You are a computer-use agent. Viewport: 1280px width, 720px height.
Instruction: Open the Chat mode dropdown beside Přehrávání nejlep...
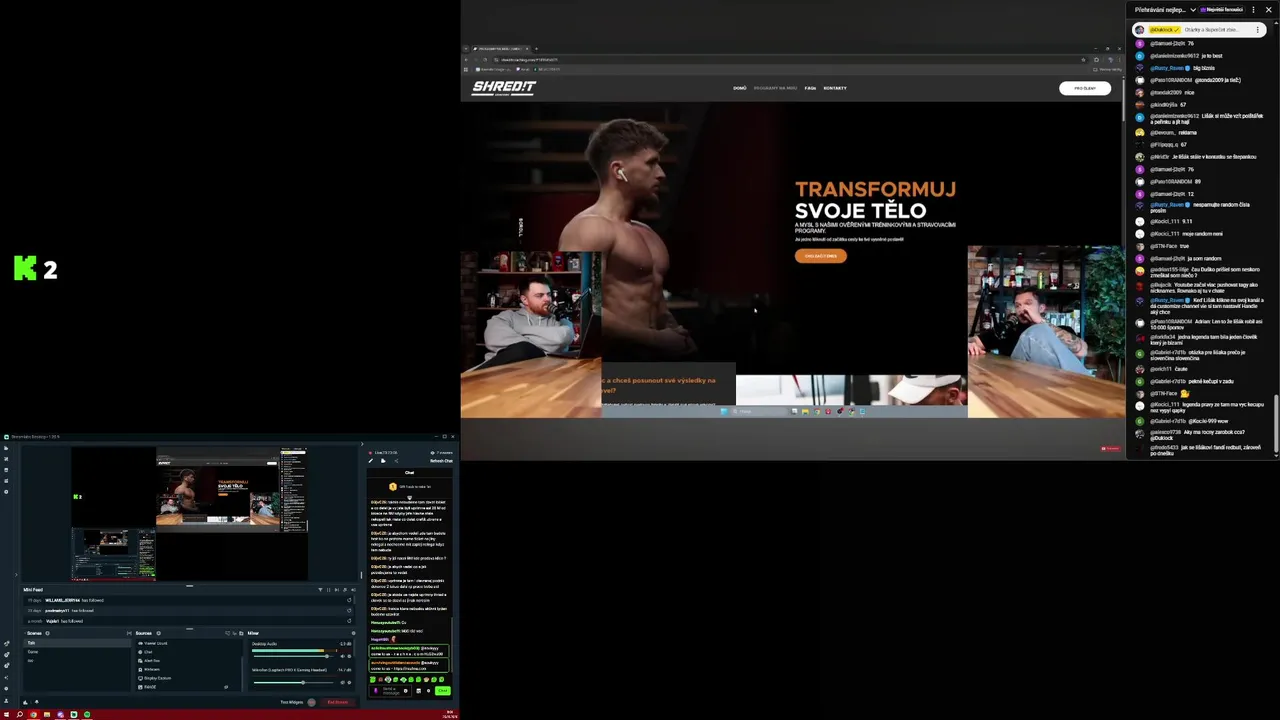(x=1193, y=10)
